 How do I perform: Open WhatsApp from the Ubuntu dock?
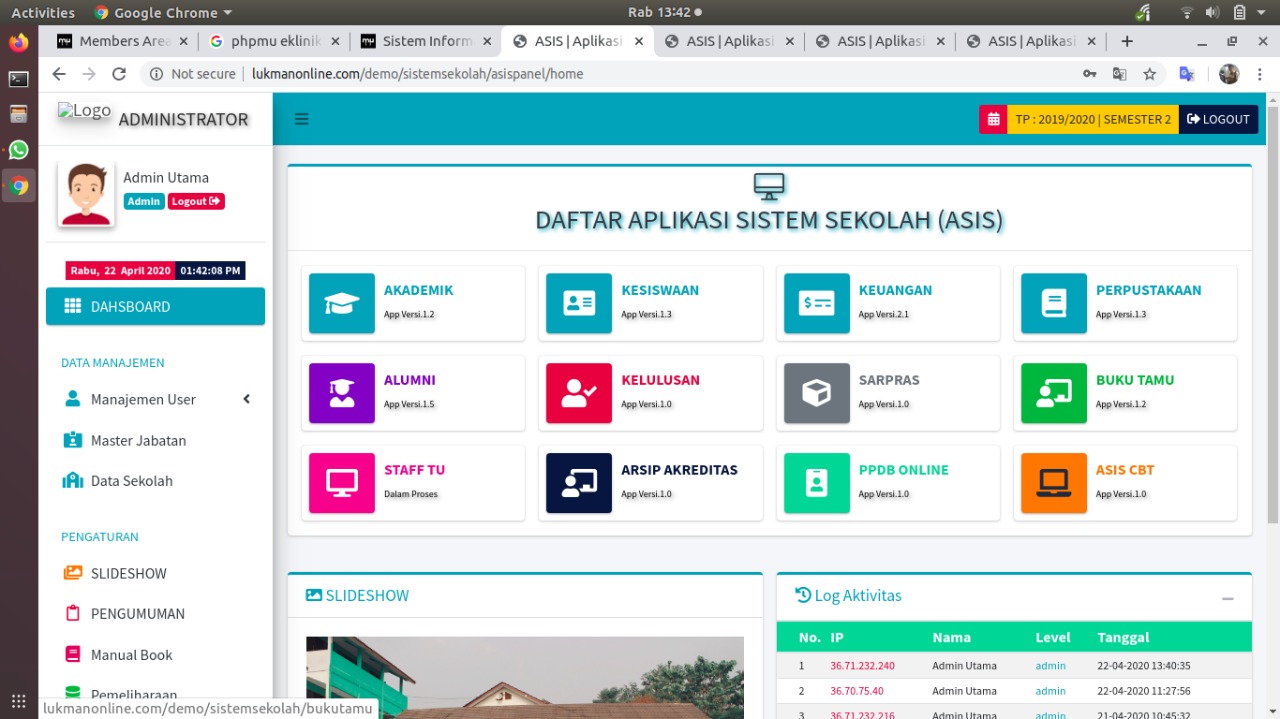click(x=18, y=150)
